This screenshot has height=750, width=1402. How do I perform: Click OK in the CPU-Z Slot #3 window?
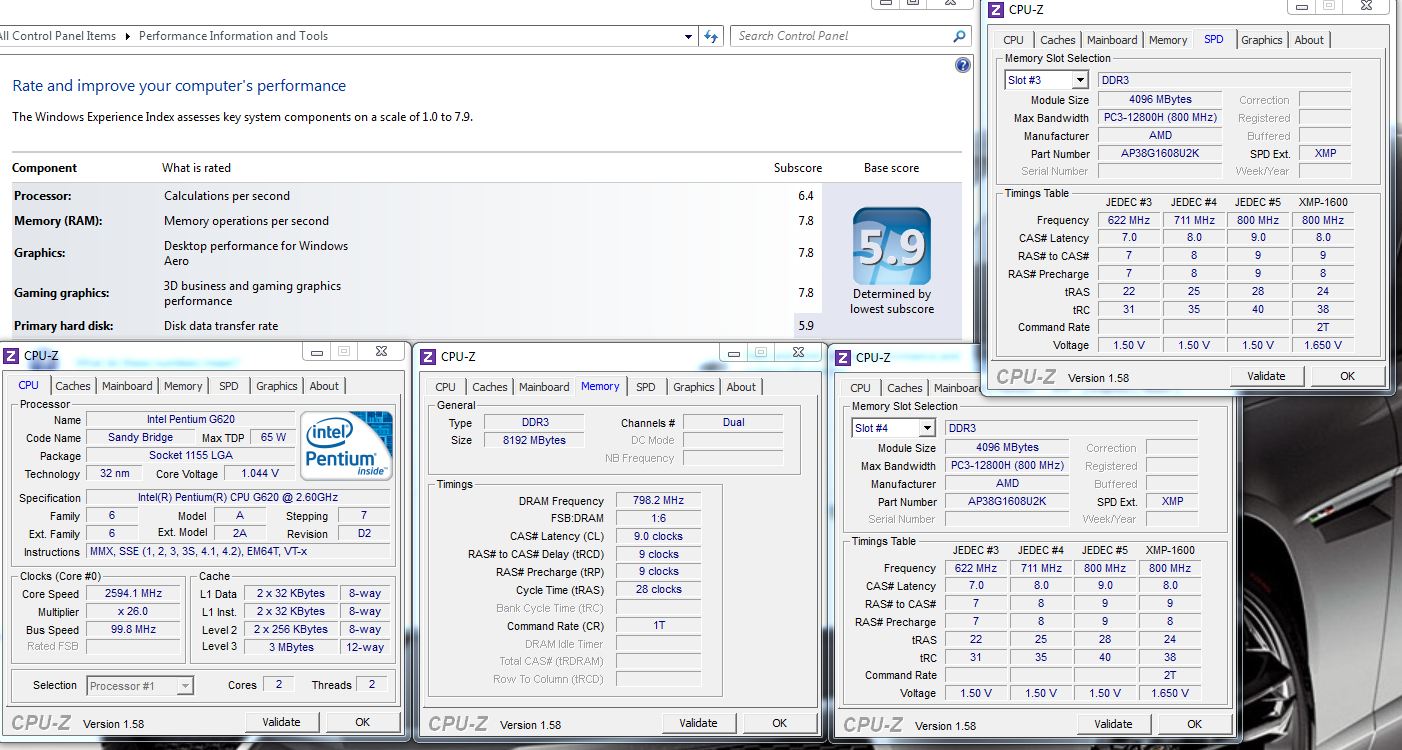[x=1348, y=376]
